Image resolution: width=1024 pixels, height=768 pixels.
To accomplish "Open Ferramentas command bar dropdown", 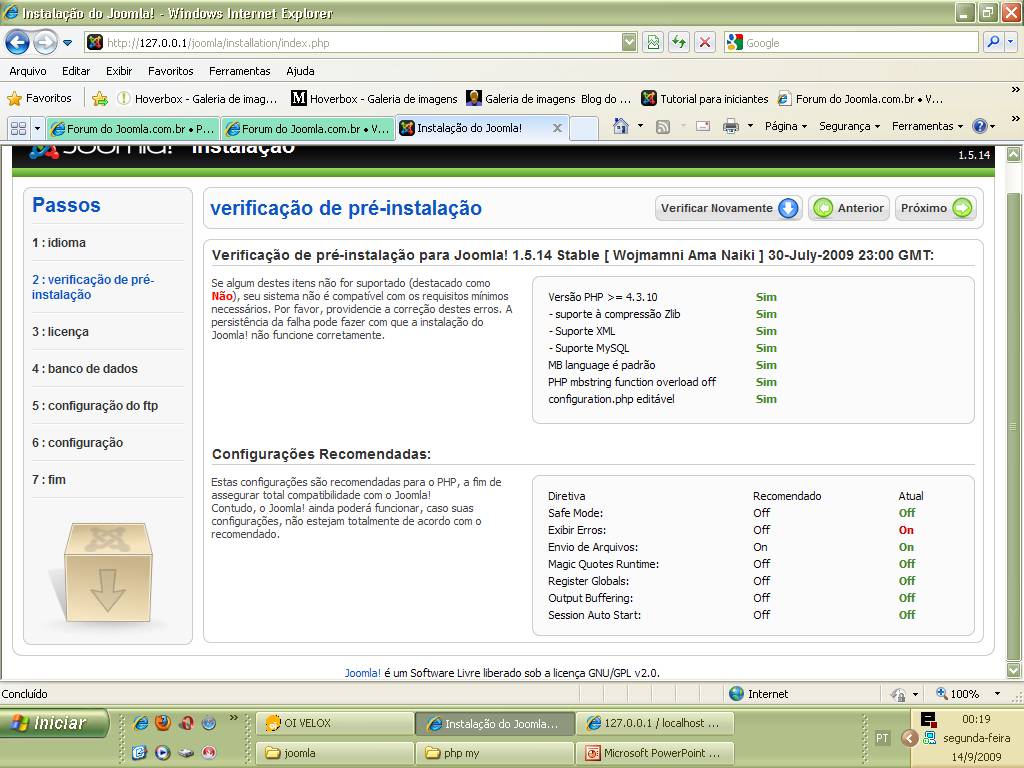I will [x=927, y=126].
